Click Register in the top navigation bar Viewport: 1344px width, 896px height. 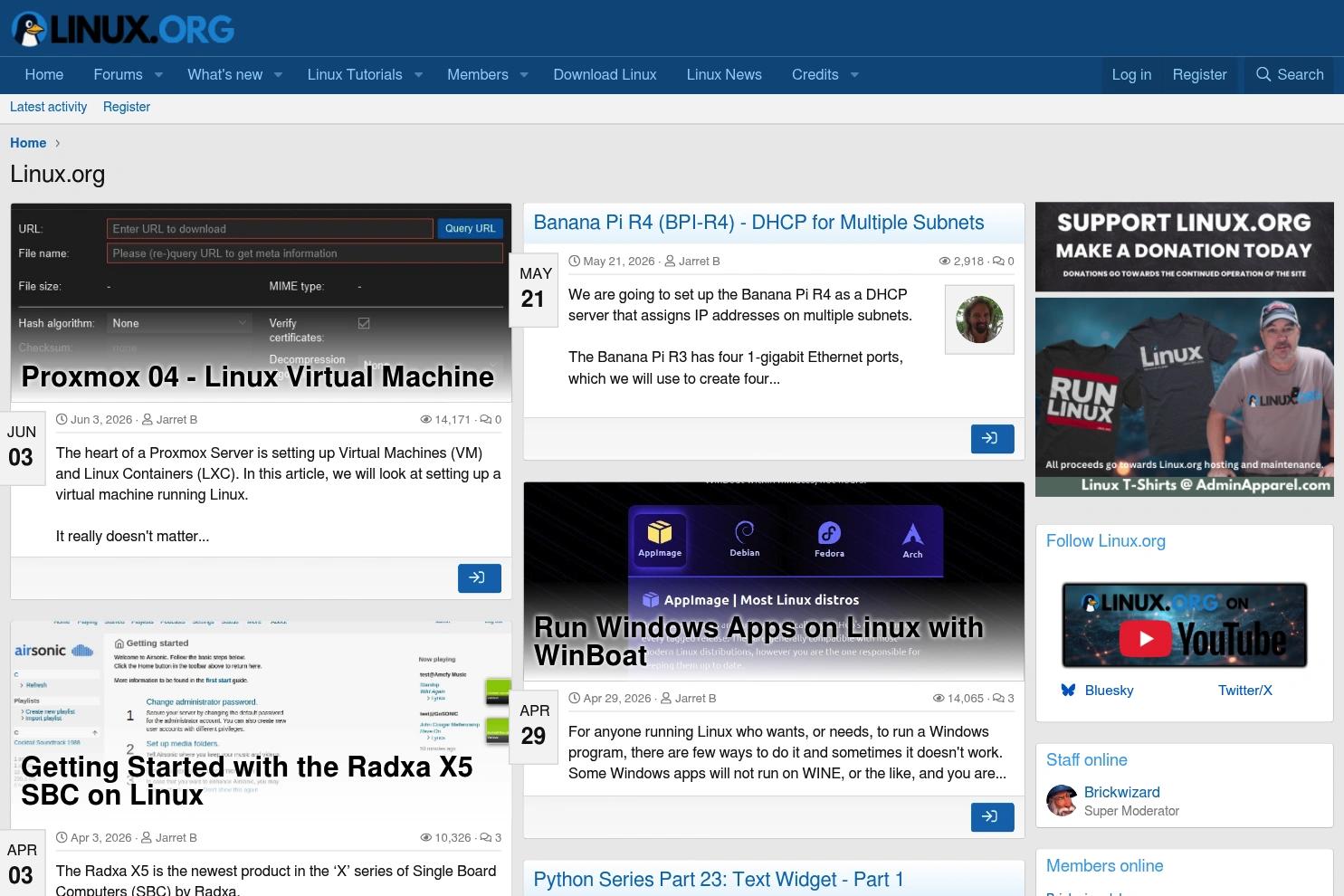pyautogui.click(x=1199, y=75)
